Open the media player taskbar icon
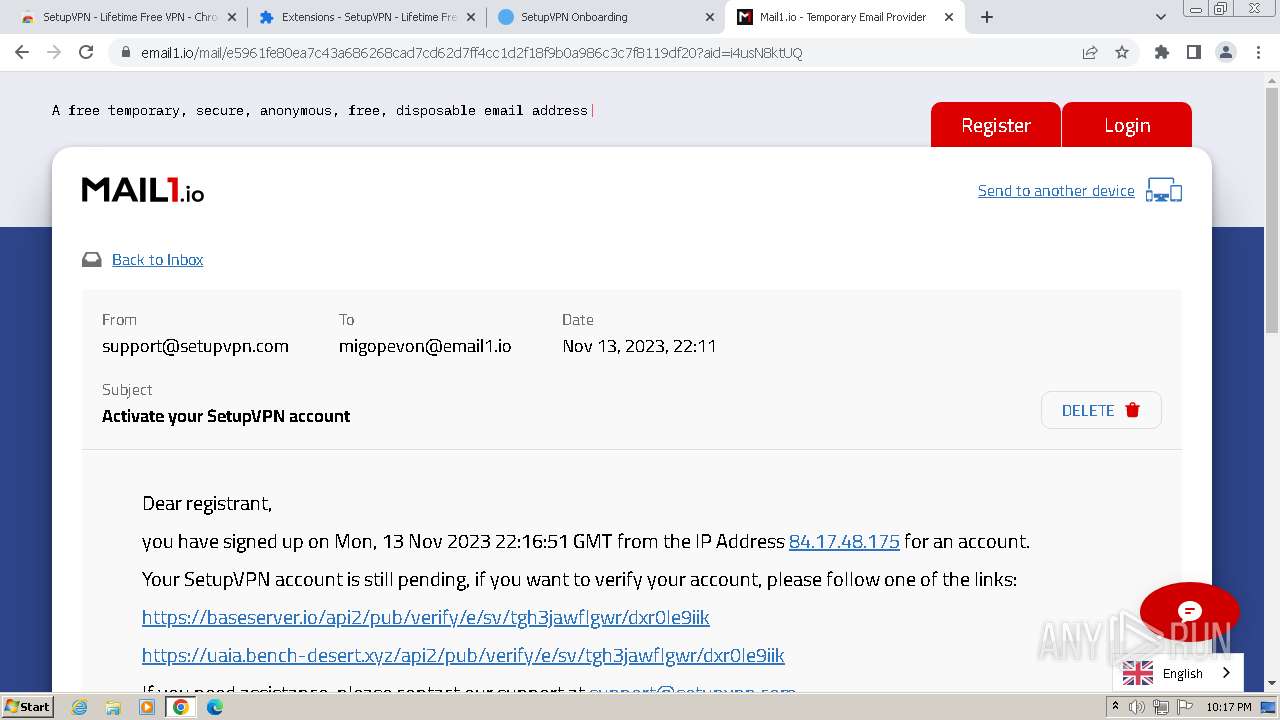The height and width of the screenshot is (720, 1280). (147, 707)
